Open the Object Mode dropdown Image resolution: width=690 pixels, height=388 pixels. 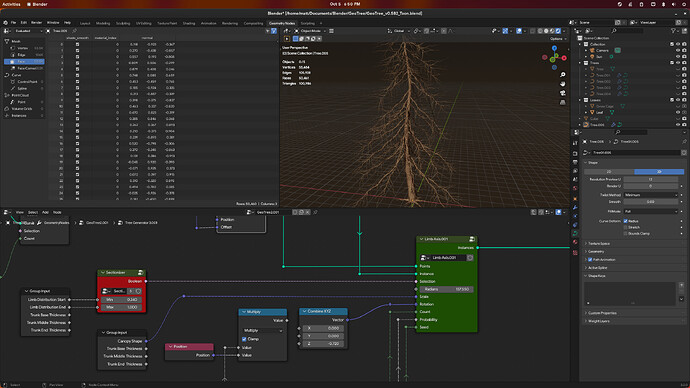click(311, 31)
